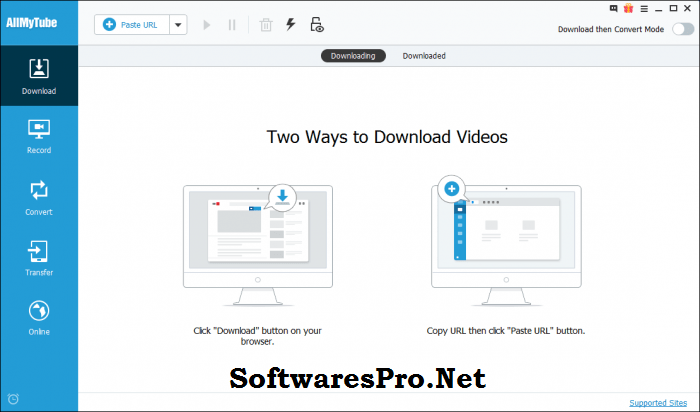
Task: Expand the Paste URL dropdown arrow
Action: click(x=178, y=25)
